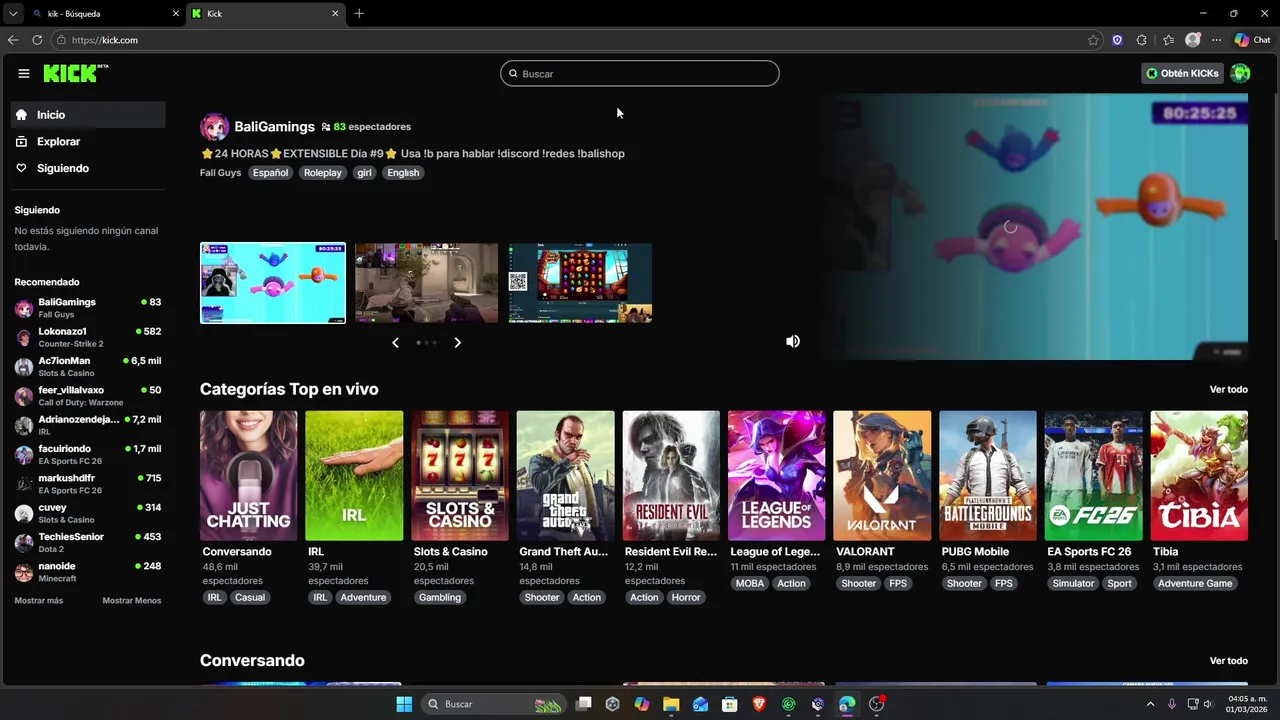Open Task View in taskbar

point(584,704)
